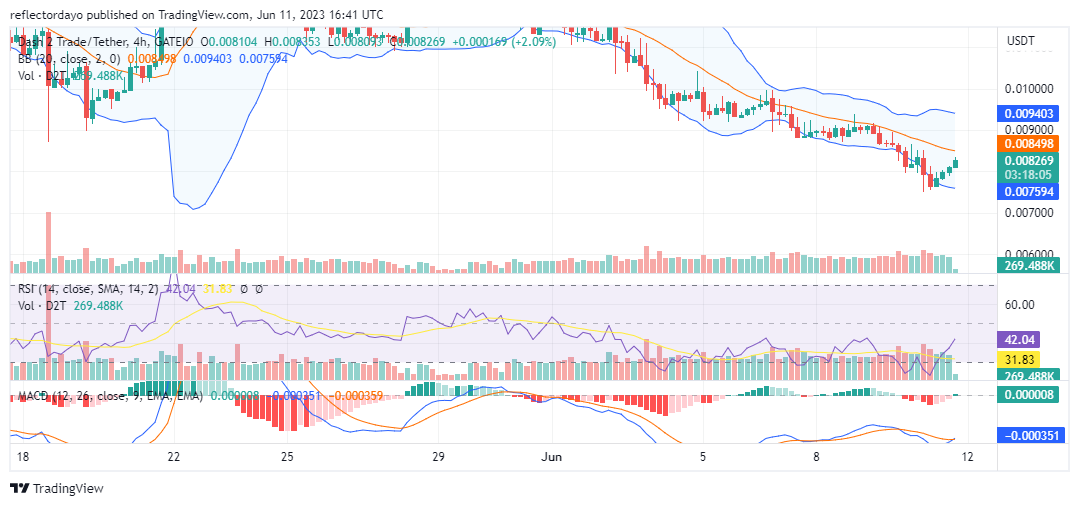
Task: Click the 'Vol · D2T 269.488K' legend in the RSI pane
Action: coord(70,305)
